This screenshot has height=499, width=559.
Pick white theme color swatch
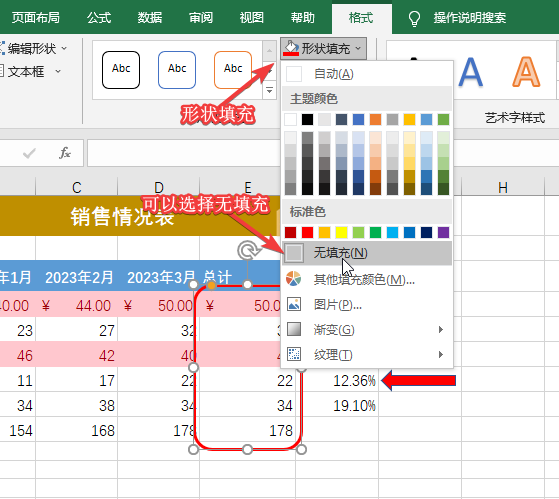[291, 120]
